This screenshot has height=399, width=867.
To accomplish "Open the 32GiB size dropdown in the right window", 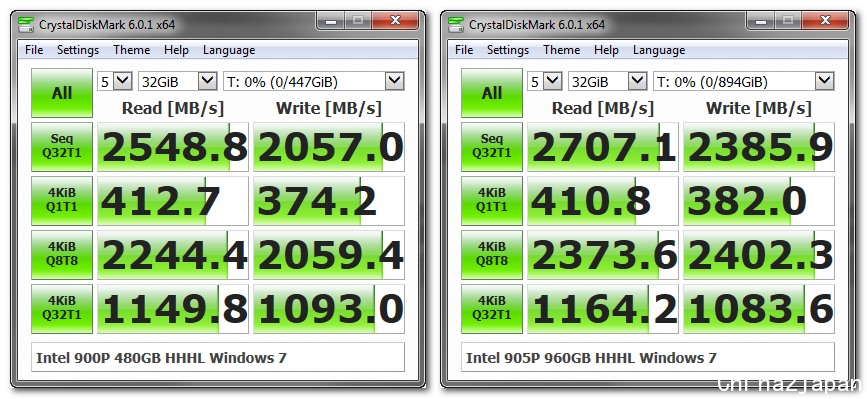I will coord(607,82).
